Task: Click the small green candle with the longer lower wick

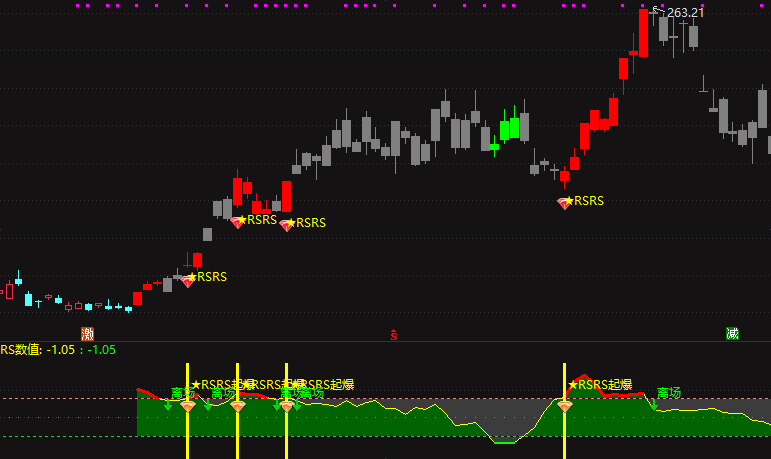Action: [494, 146]
